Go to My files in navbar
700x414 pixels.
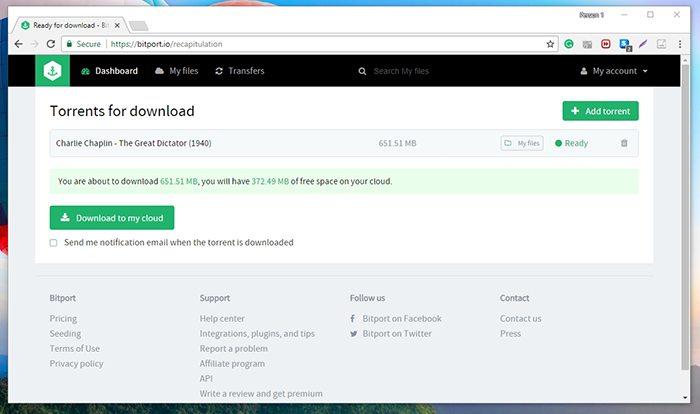coord(176,71)
